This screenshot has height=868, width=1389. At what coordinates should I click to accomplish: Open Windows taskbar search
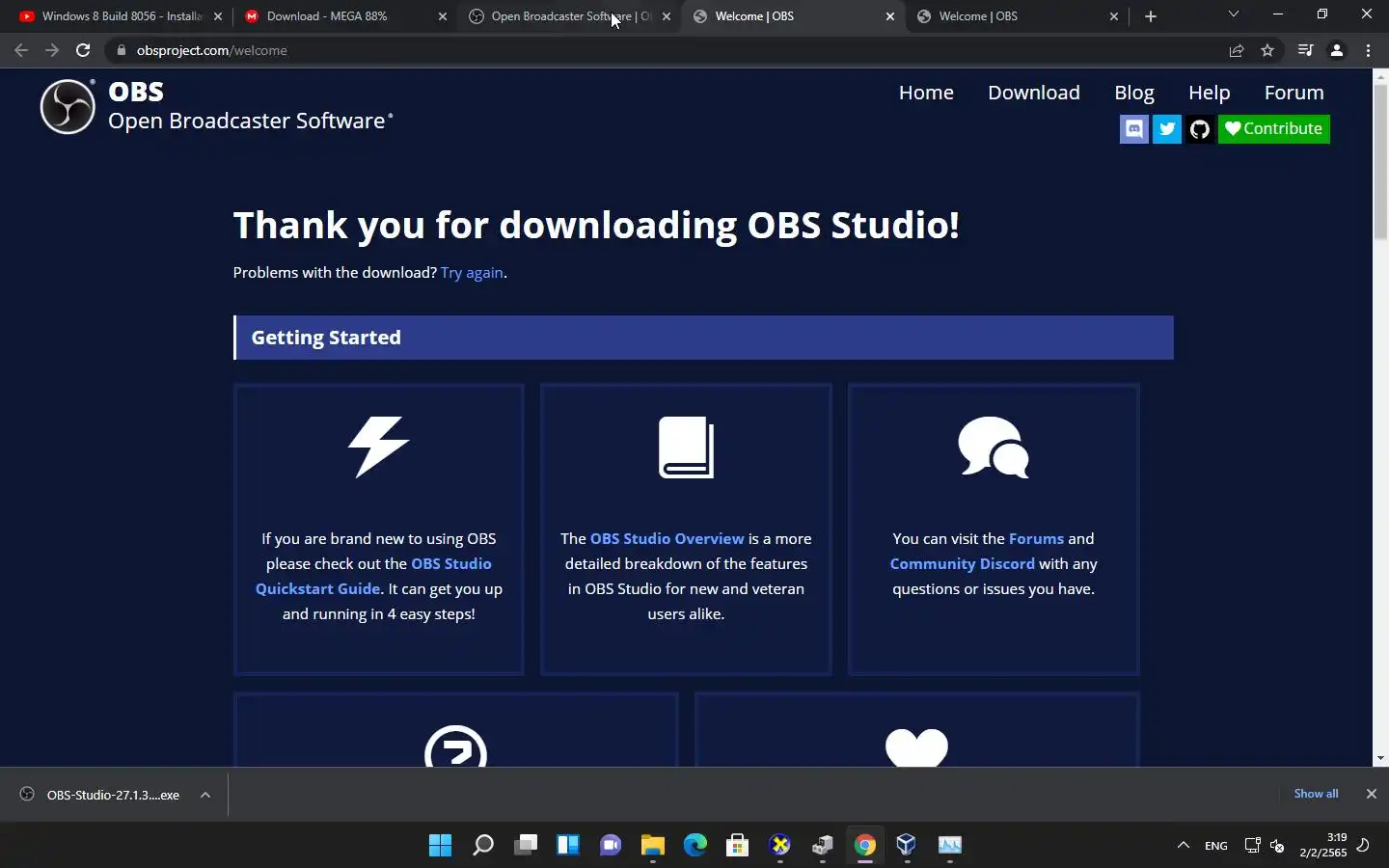pos(483,846)
